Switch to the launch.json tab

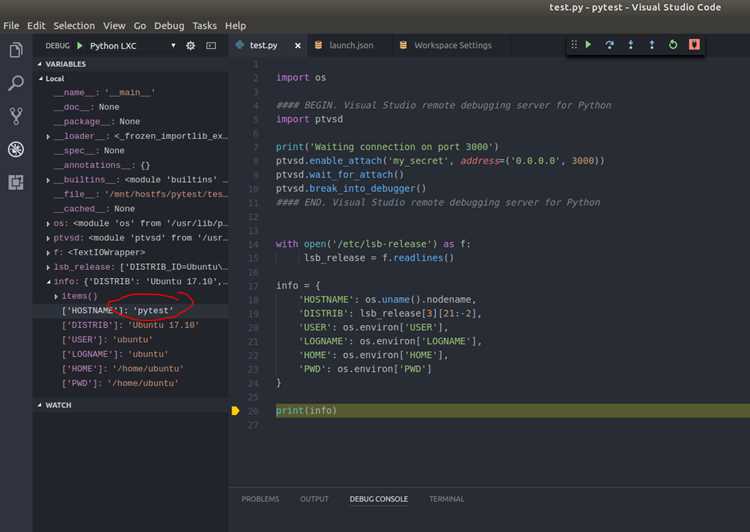point(351,45)
